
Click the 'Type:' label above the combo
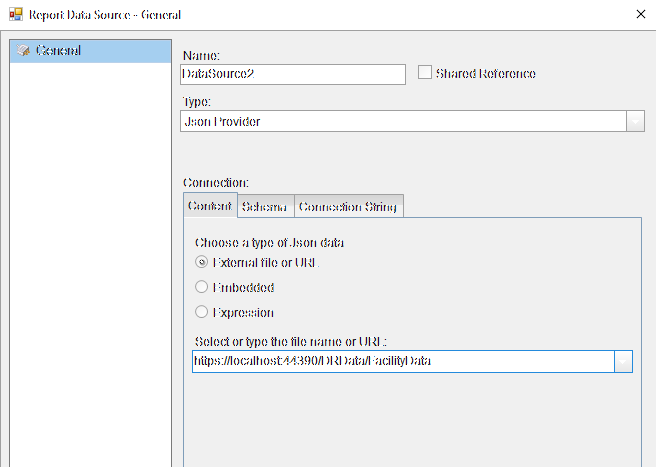pyautogui.click(x=197, y=102)
